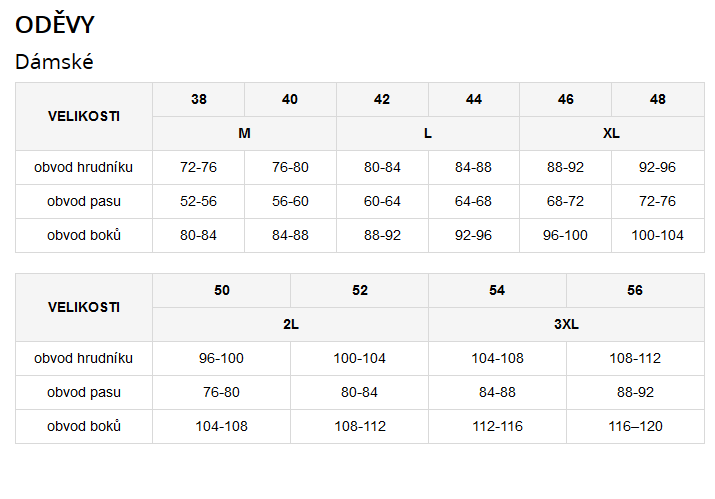The height and width of the screenshot is (499, 715).
Task: Click the first table's VELIKOSTI header
Action: [83, 116]
